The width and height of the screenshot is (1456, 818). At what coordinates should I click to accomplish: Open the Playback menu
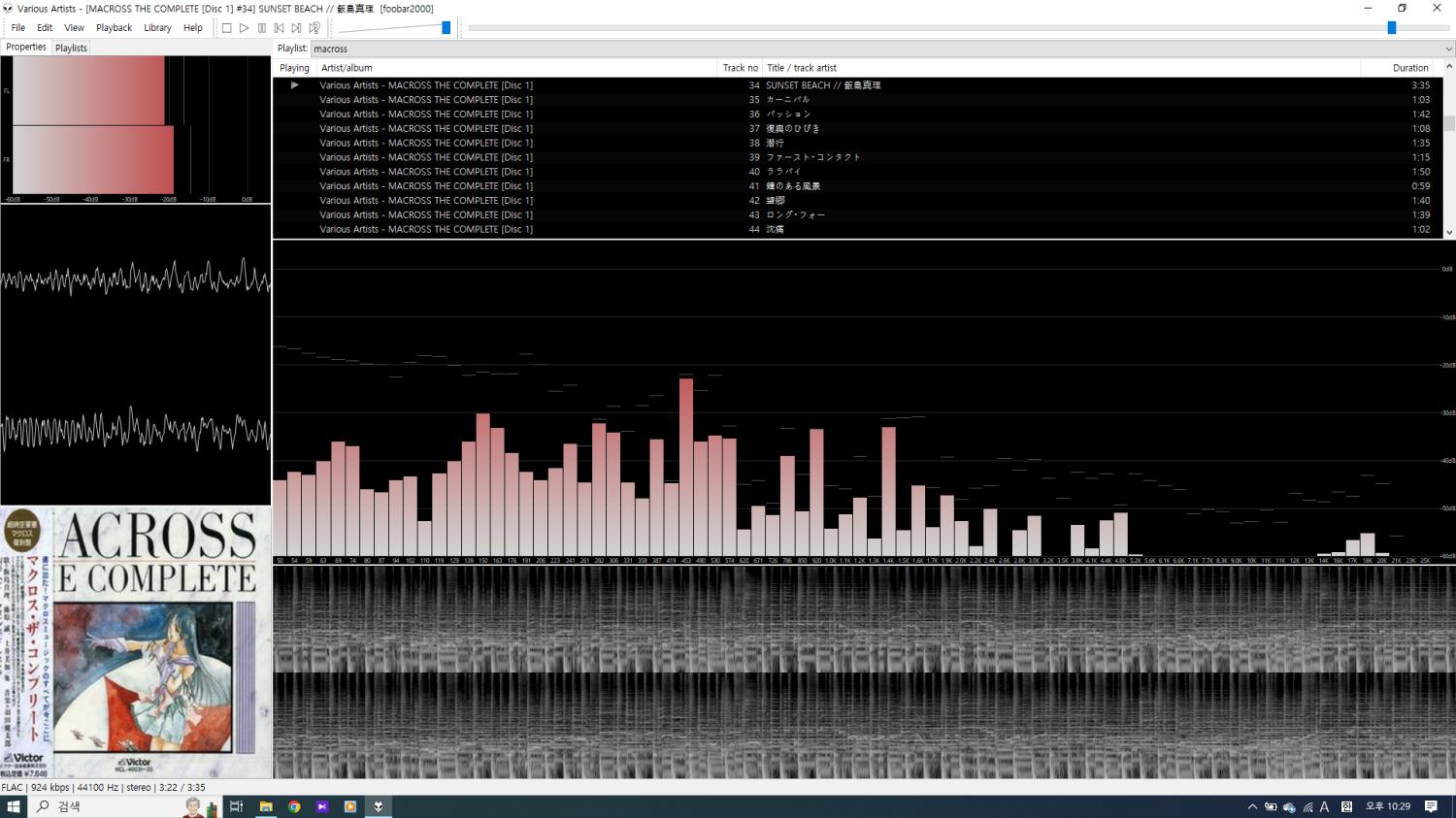[x=114, y=28]
